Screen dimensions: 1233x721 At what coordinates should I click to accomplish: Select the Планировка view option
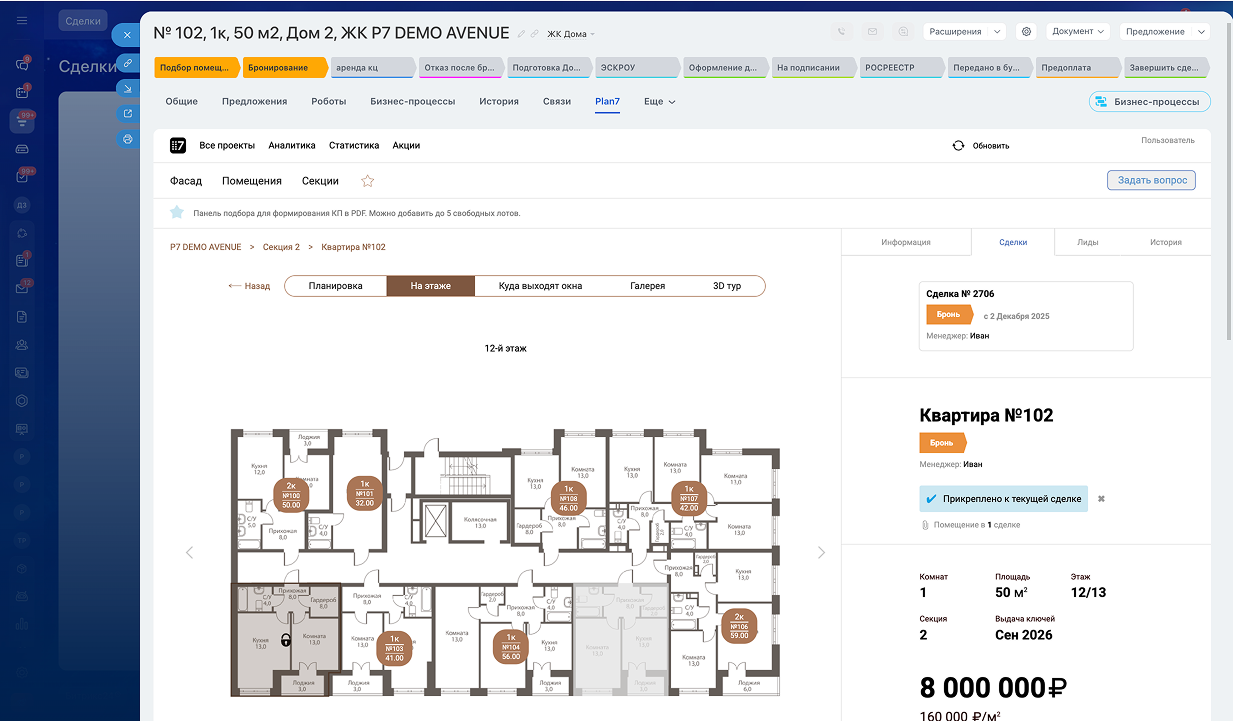click(335, 286)
